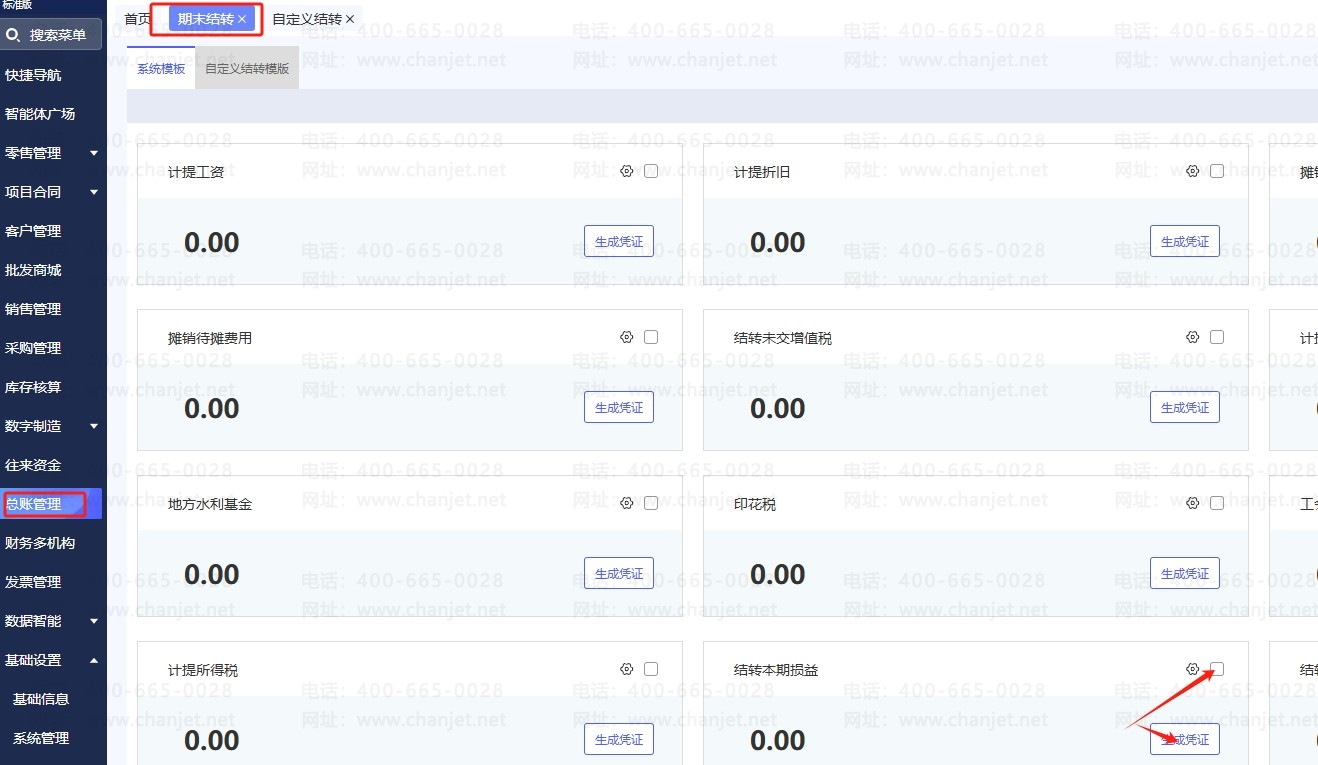Image resolution: width=1318 pixels, height=765 pixels.
Task: Click 生成凭证 for 摊销待摊费用
Action: [x=619, y=408]
